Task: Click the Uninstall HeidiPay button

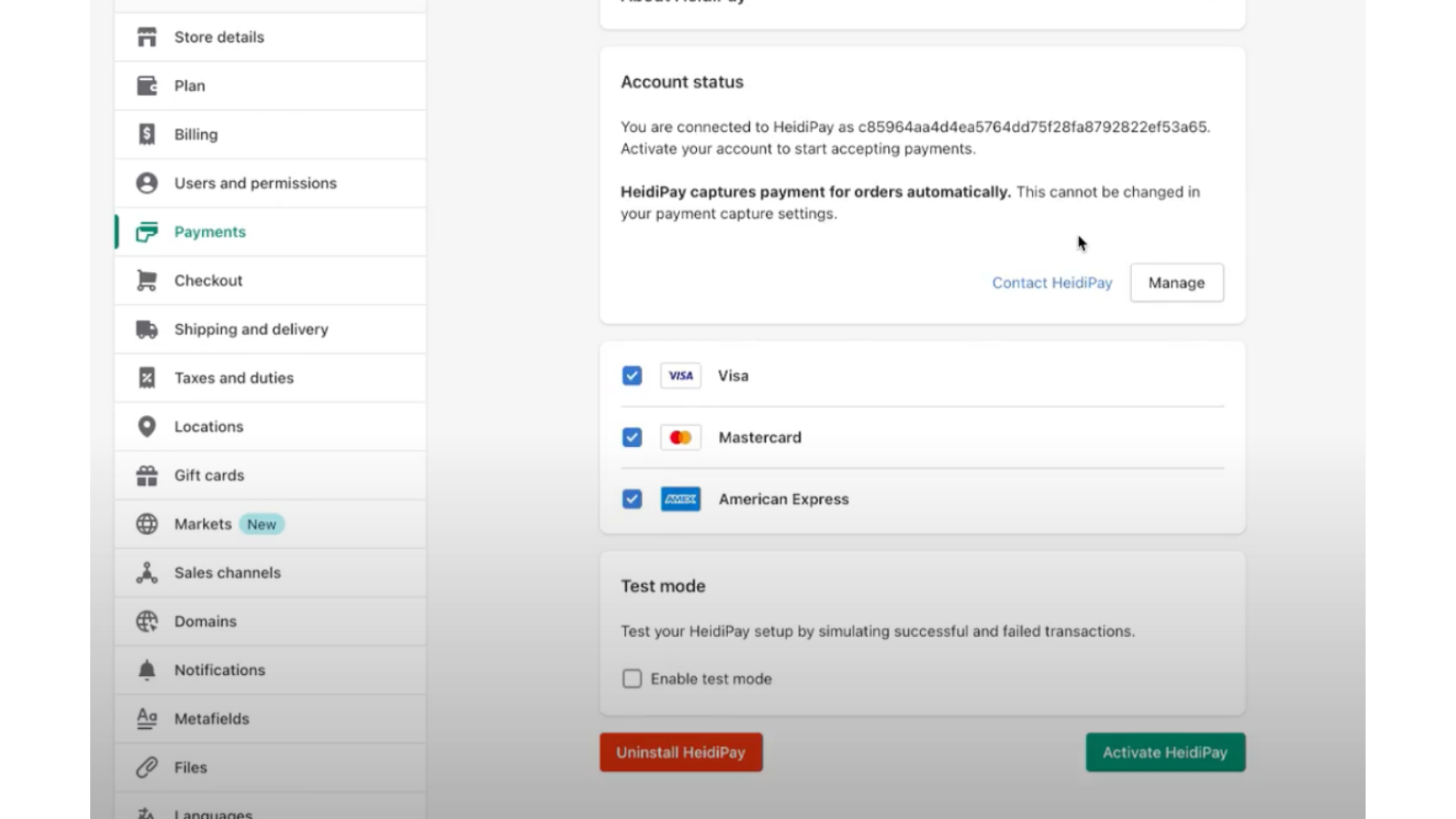Action: coord(681,753)
